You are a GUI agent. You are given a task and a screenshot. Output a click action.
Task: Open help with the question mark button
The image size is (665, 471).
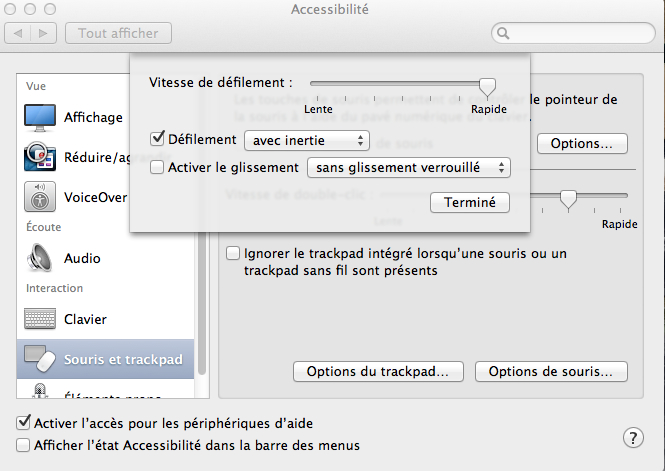pyautogui.click(x=633, y=438)
